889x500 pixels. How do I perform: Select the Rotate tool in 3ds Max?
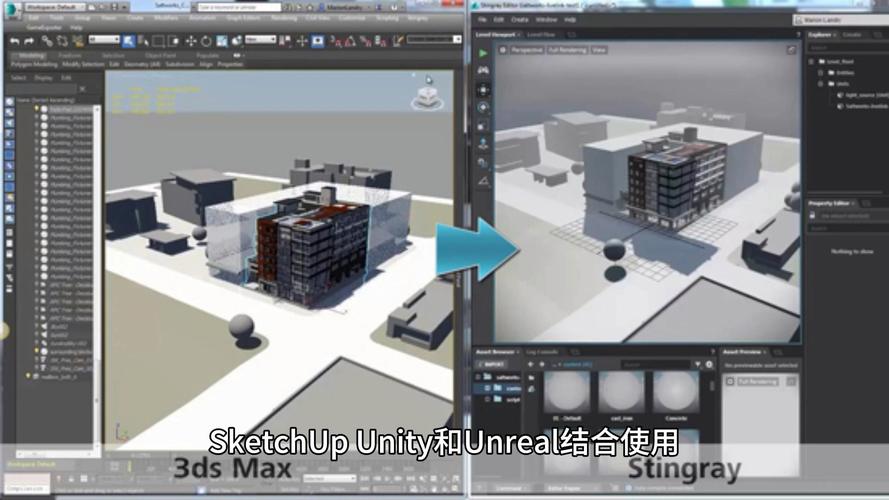click(x=206, y=41)
